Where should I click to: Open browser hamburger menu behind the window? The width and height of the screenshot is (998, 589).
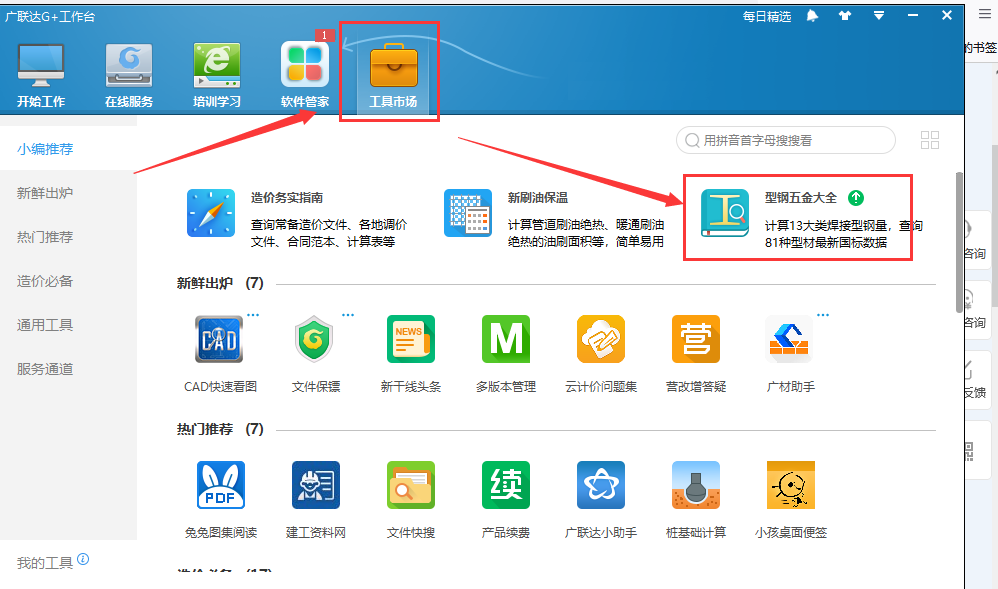click(x=985, y=14)
